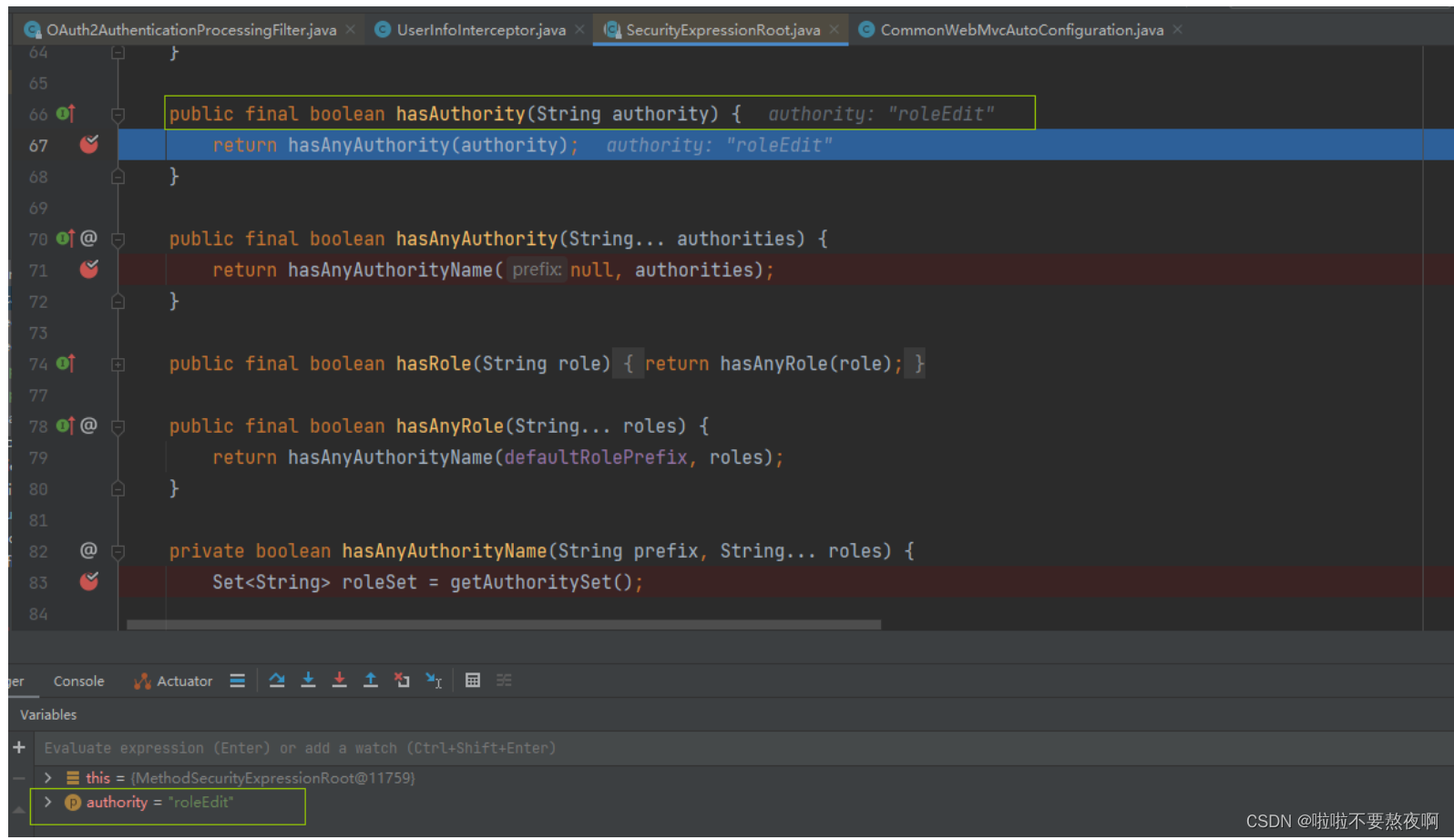Expand the 'authority' variable node

coord(48,802)
